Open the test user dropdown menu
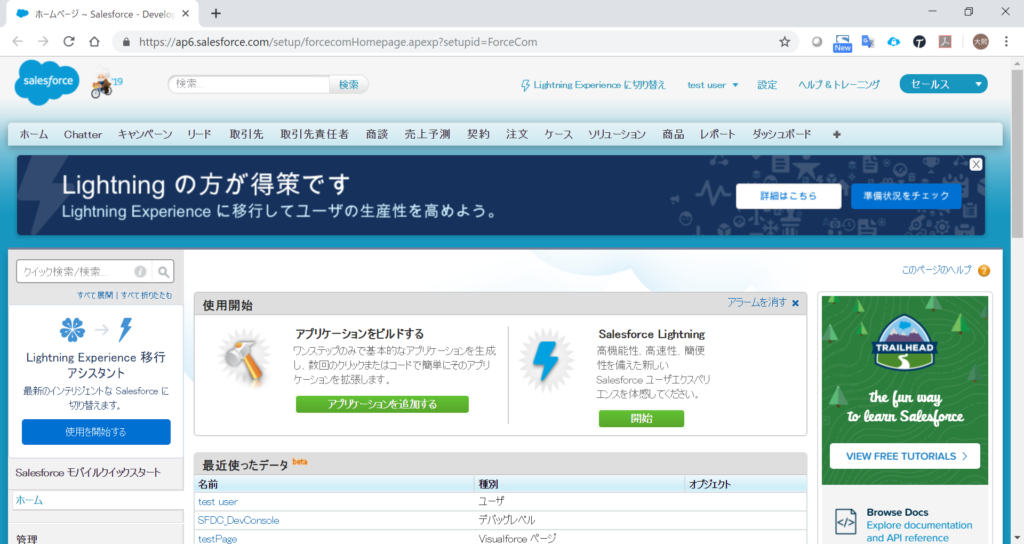 point(712,85)
